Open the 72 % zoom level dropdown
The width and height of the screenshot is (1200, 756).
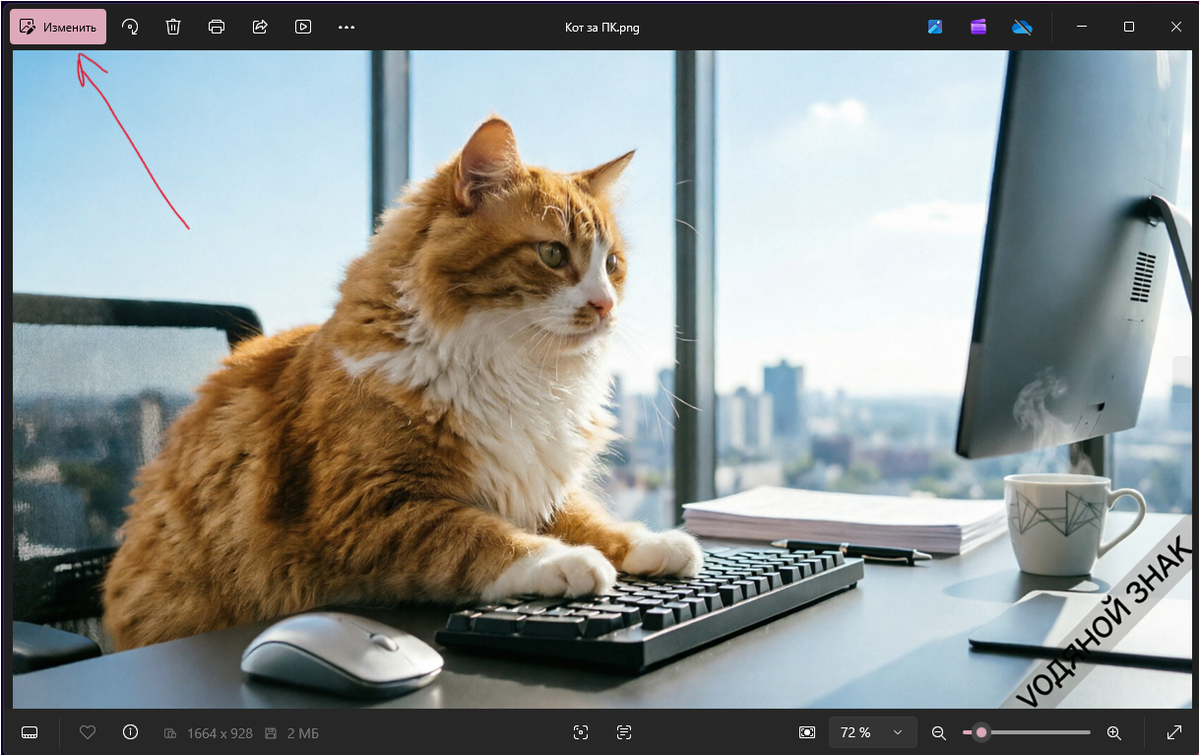click(x=872, y=733)
